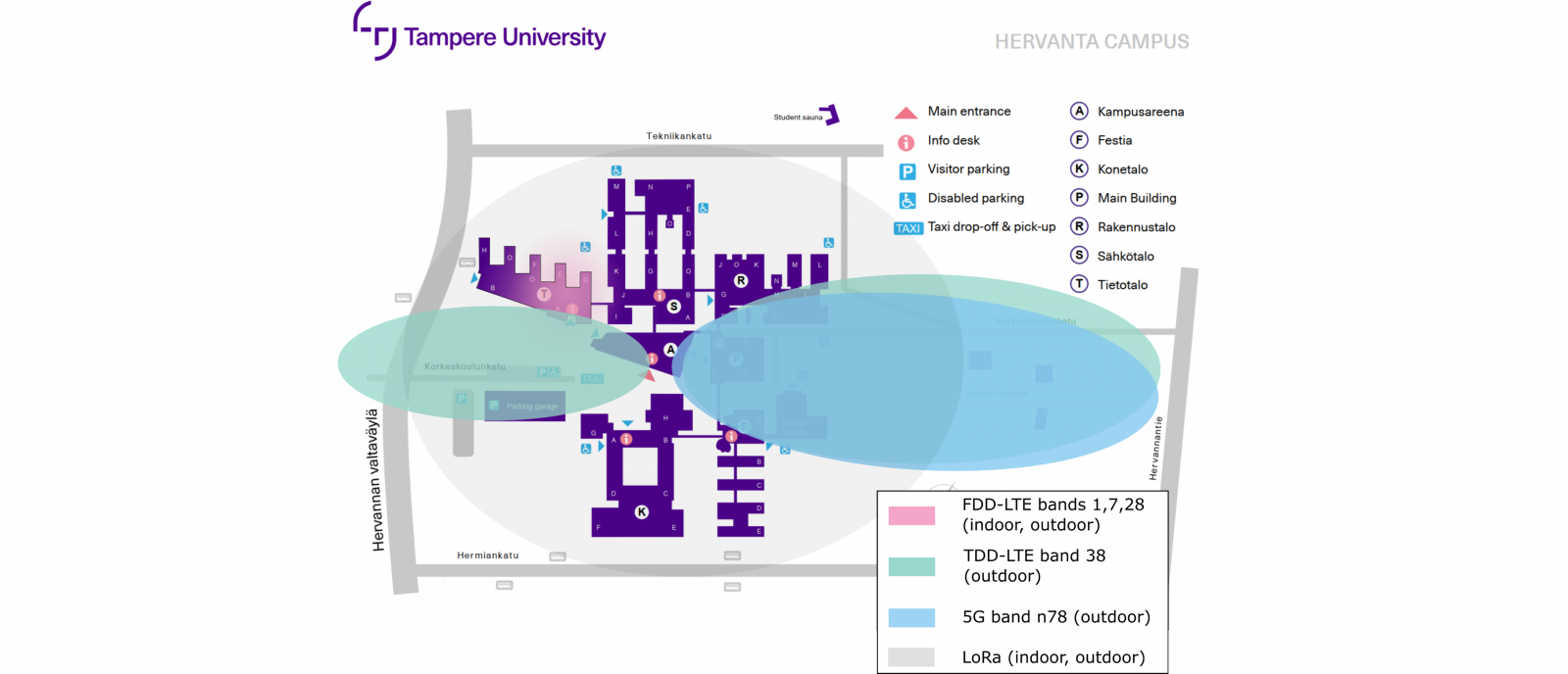Select the green TDD-LTE band 38 swatch
Image resolution: width=1568 pixels, height=674 pixels.
(x=911, y=566)
